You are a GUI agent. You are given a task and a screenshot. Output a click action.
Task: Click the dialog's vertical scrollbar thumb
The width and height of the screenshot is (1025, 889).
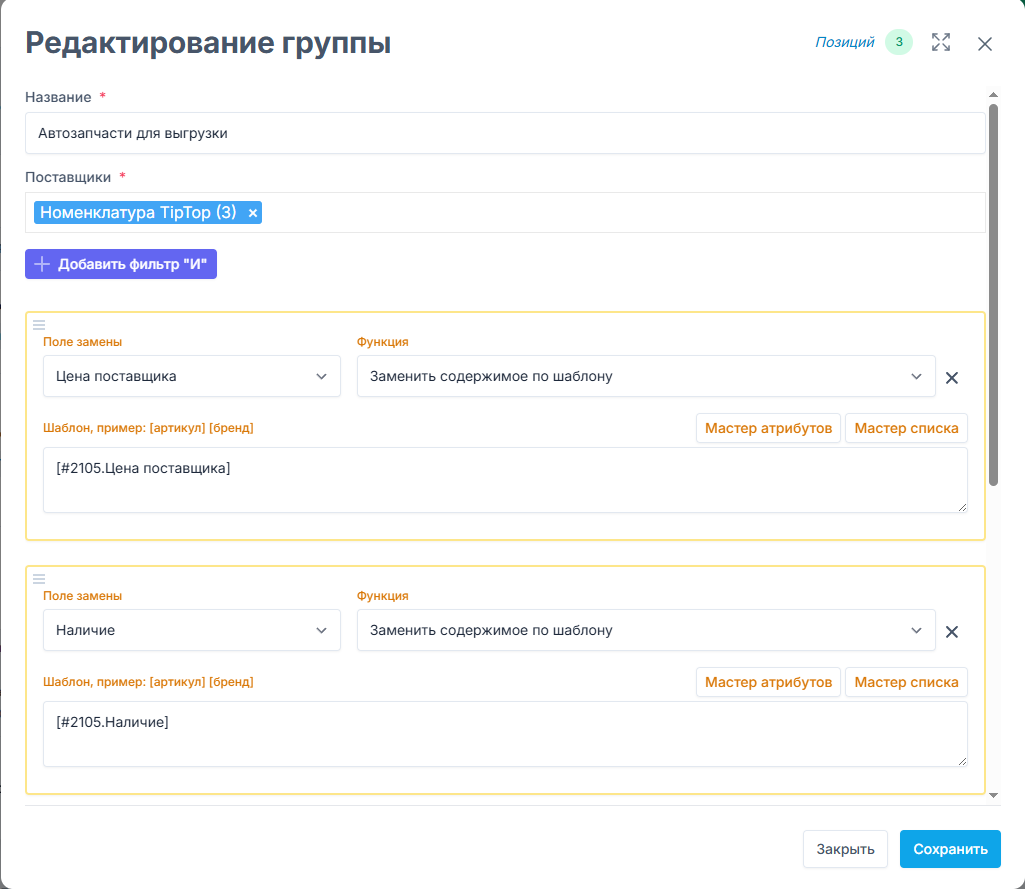(993, 290)
